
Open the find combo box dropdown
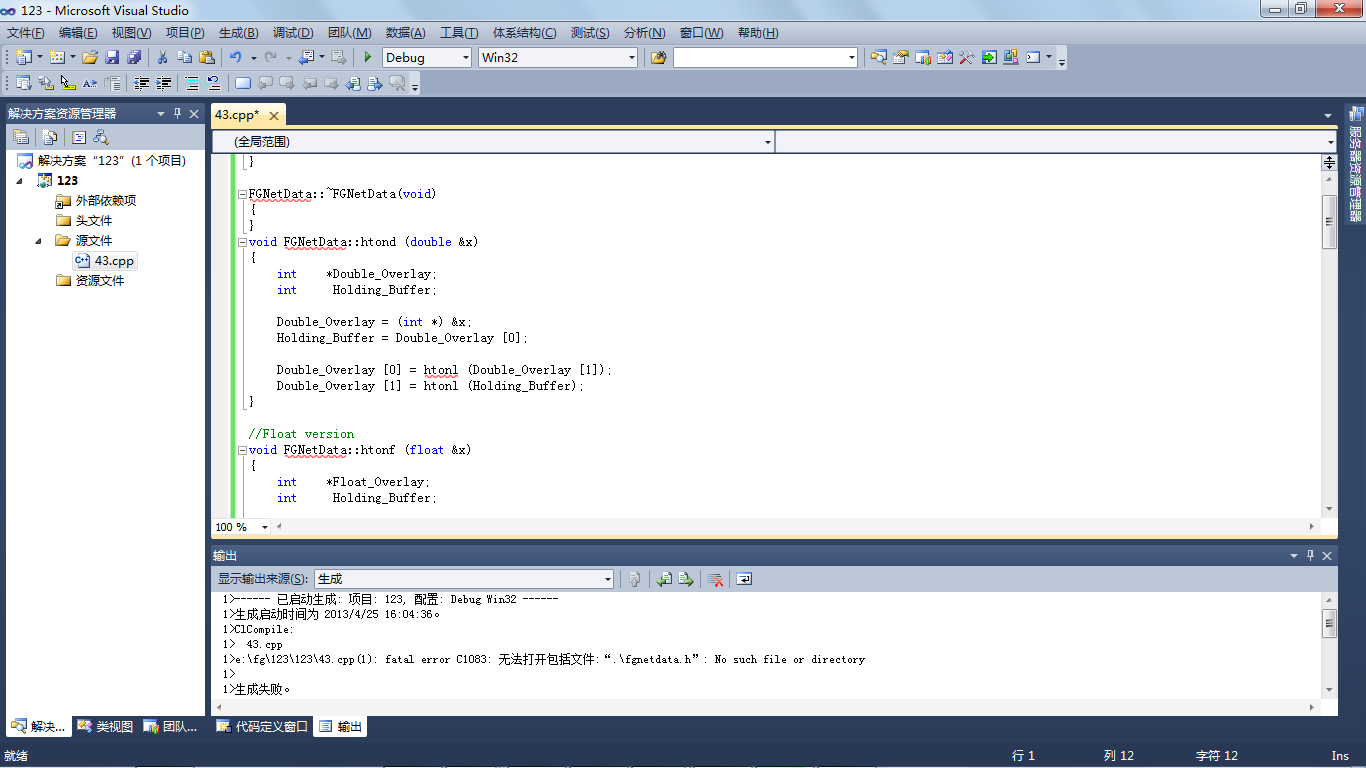(852, 58)
